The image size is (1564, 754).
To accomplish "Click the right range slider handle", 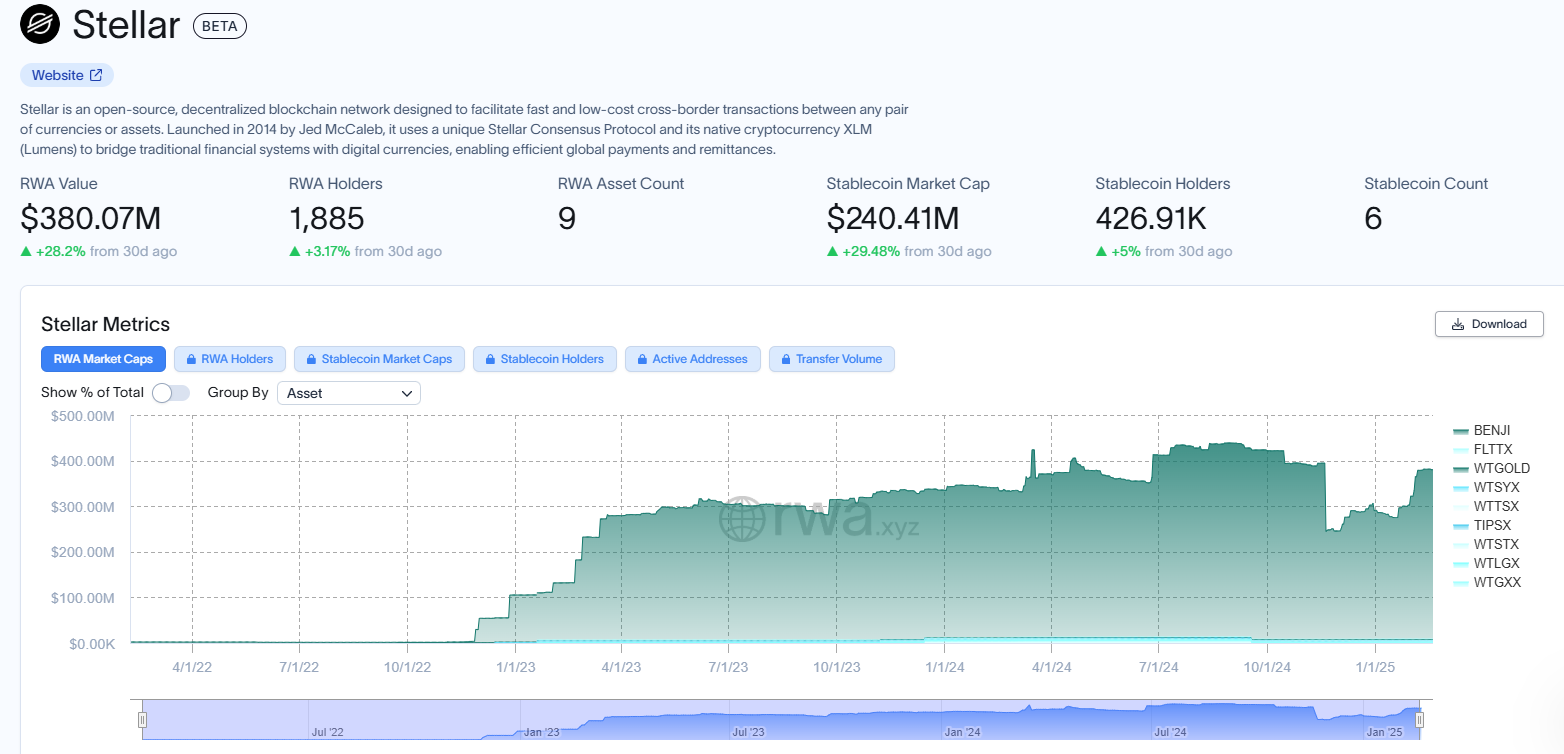I will click(1419, 719).
